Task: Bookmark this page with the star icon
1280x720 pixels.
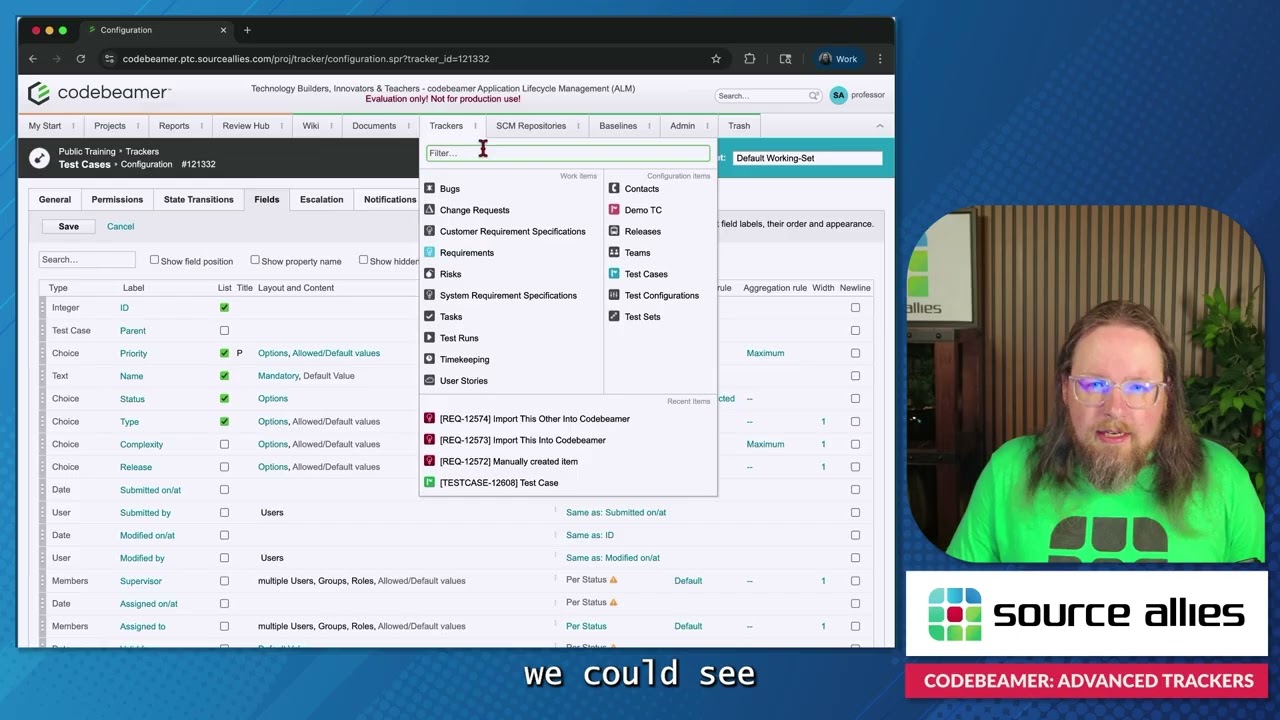Action: [x=716, y=59]
